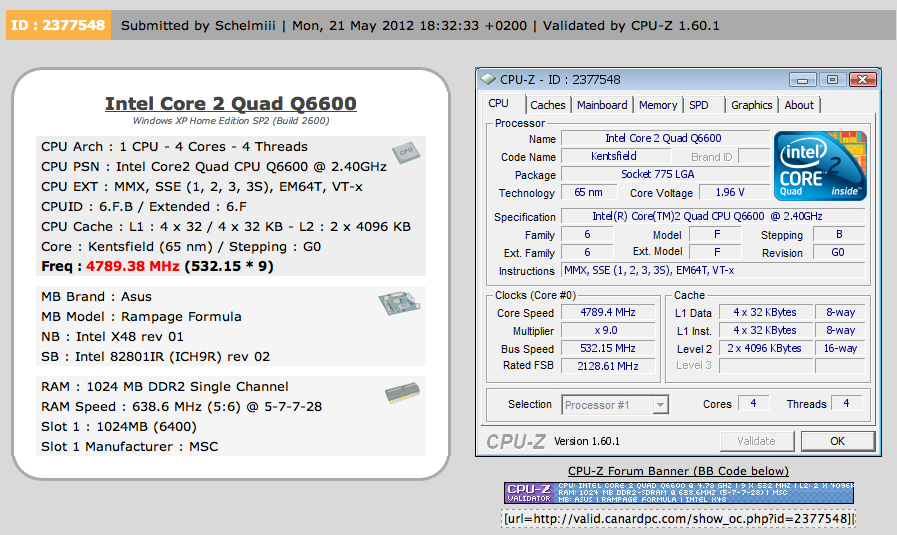Click the CPU-Z title bar app icon
Image resolution: width=897 pixels, height=535 pixels.
(488, 79)
